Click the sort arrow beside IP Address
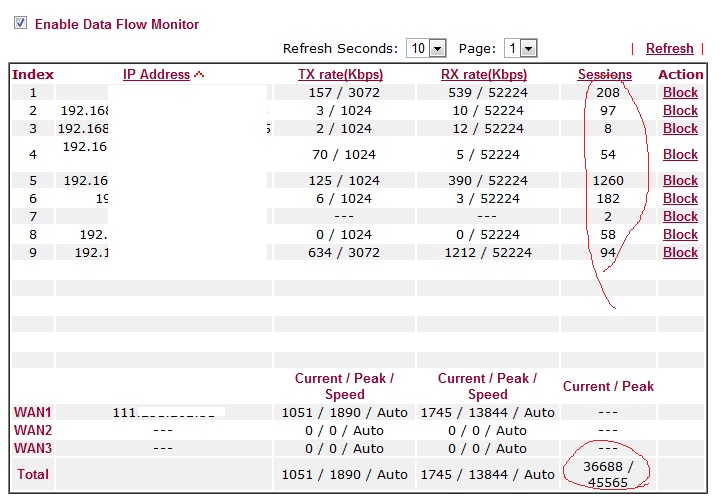Image resolution: width=721 pixels, height=497 pixels. (198, 74)
